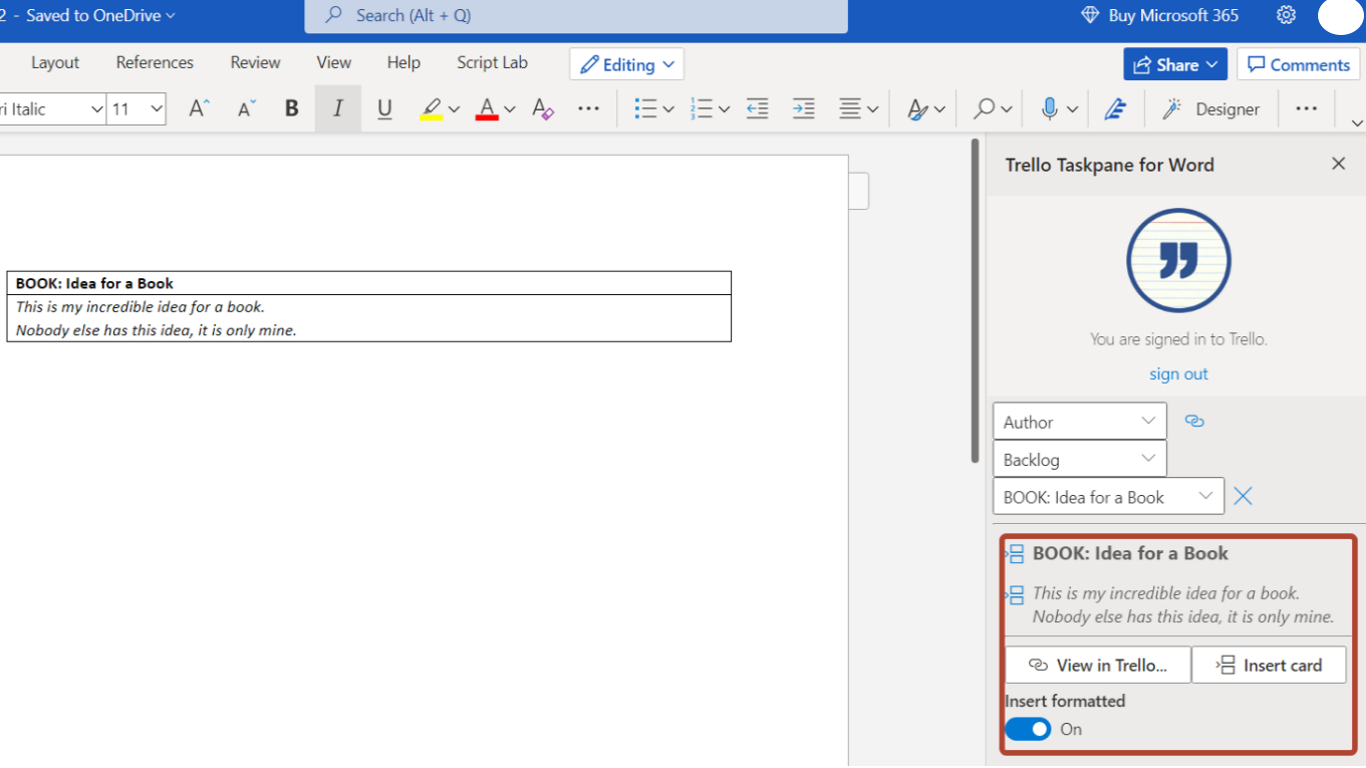Click the Share button
The image size is (1366, 768).
1175,64
